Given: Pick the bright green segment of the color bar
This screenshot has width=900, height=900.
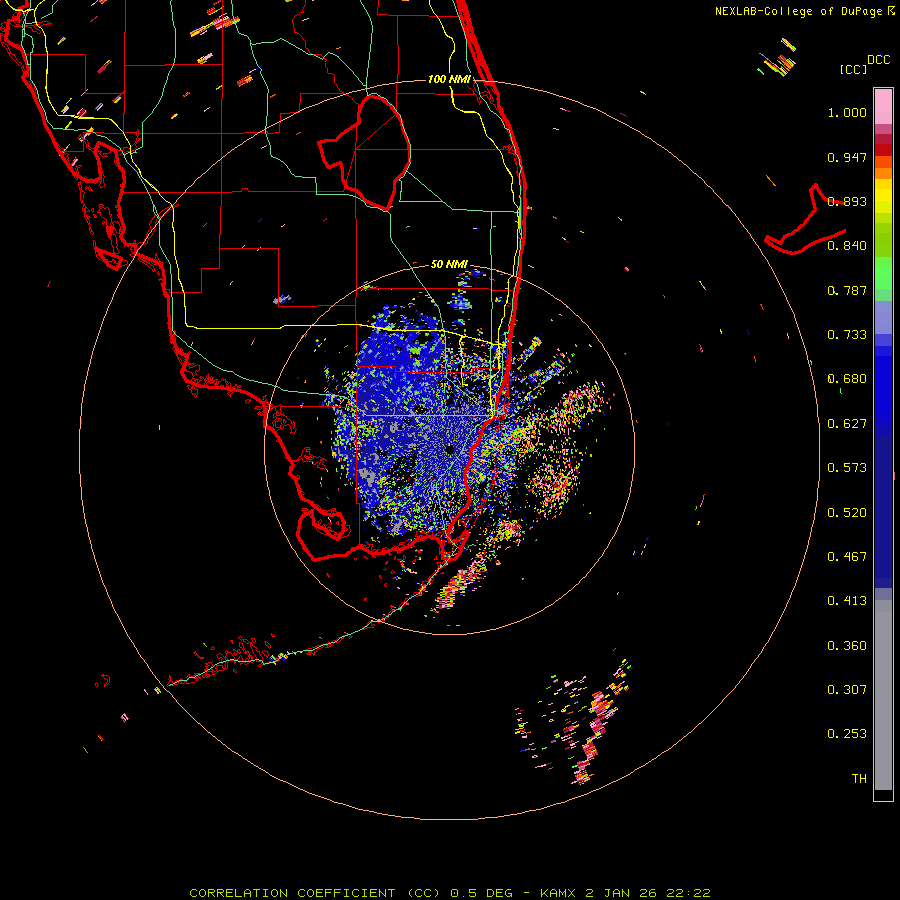Looking at the screenshot, I should [883, 274].
